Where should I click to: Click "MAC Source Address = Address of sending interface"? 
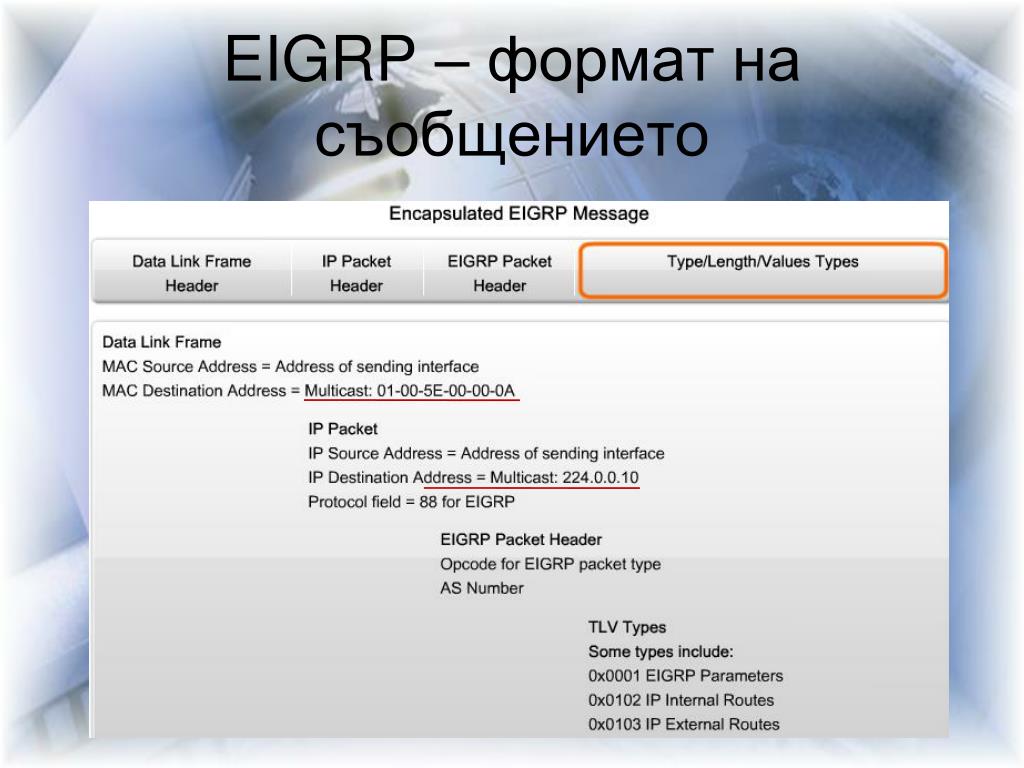click(291, 366)
